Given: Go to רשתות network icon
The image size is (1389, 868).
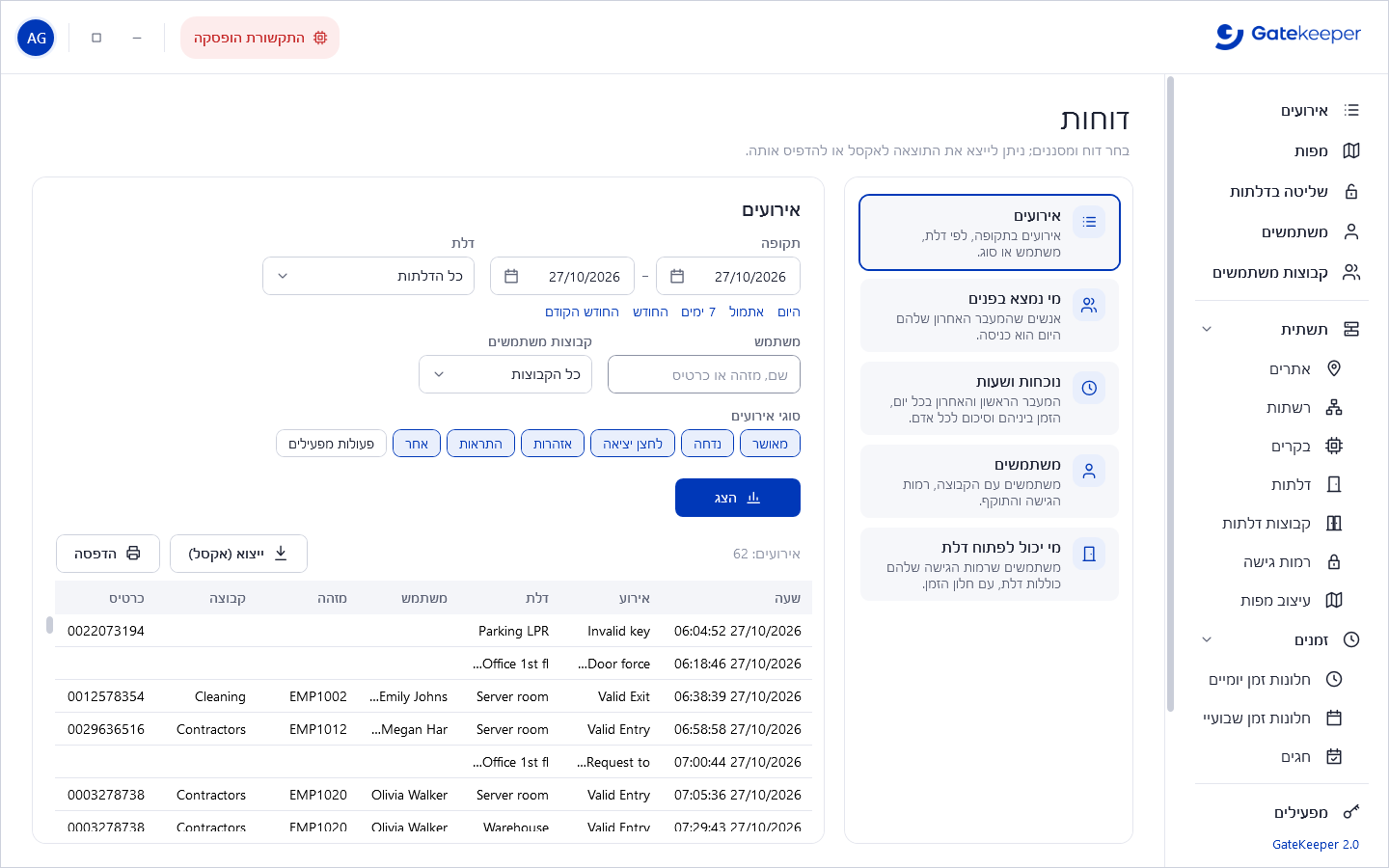Looking at the screenshot, I should 1334,407.
